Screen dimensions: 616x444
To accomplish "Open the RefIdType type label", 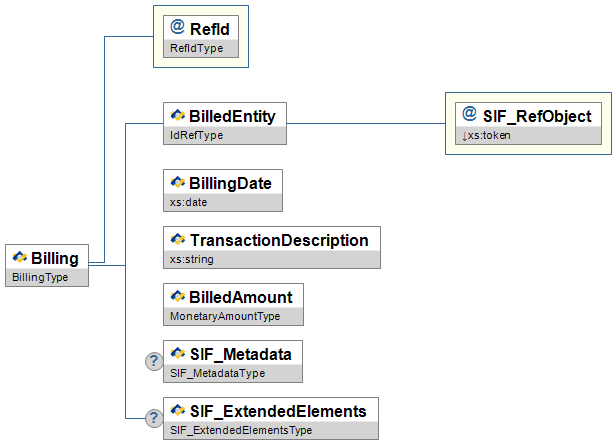I will click(197, 48).
